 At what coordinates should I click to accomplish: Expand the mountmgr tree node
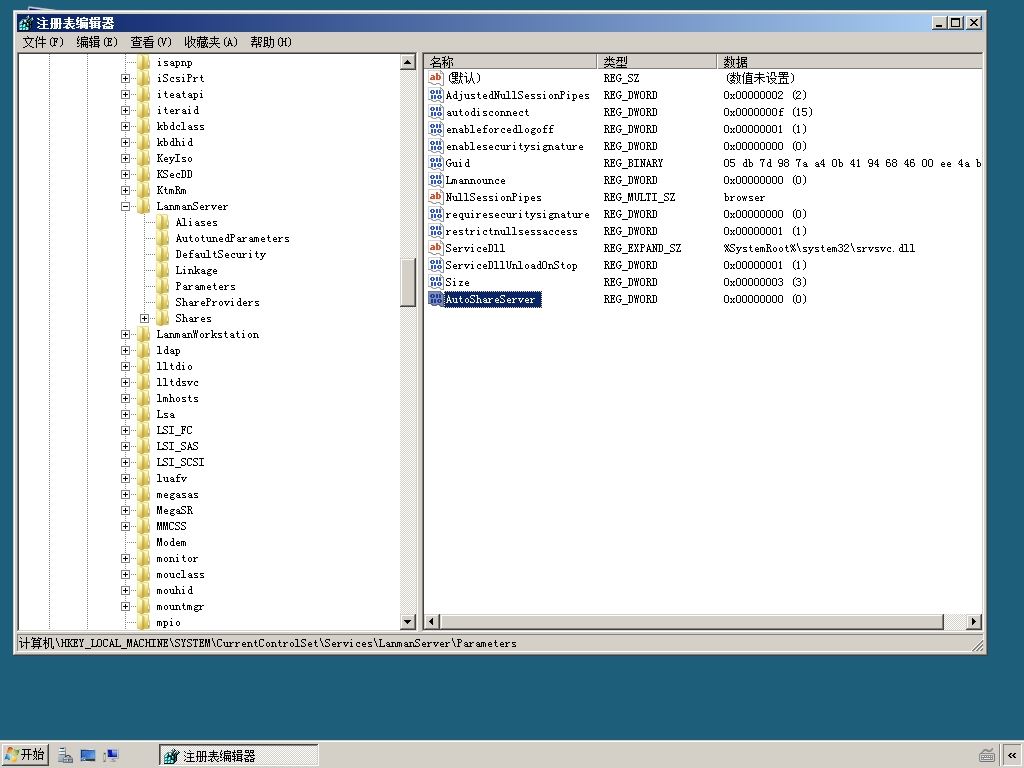125,606
